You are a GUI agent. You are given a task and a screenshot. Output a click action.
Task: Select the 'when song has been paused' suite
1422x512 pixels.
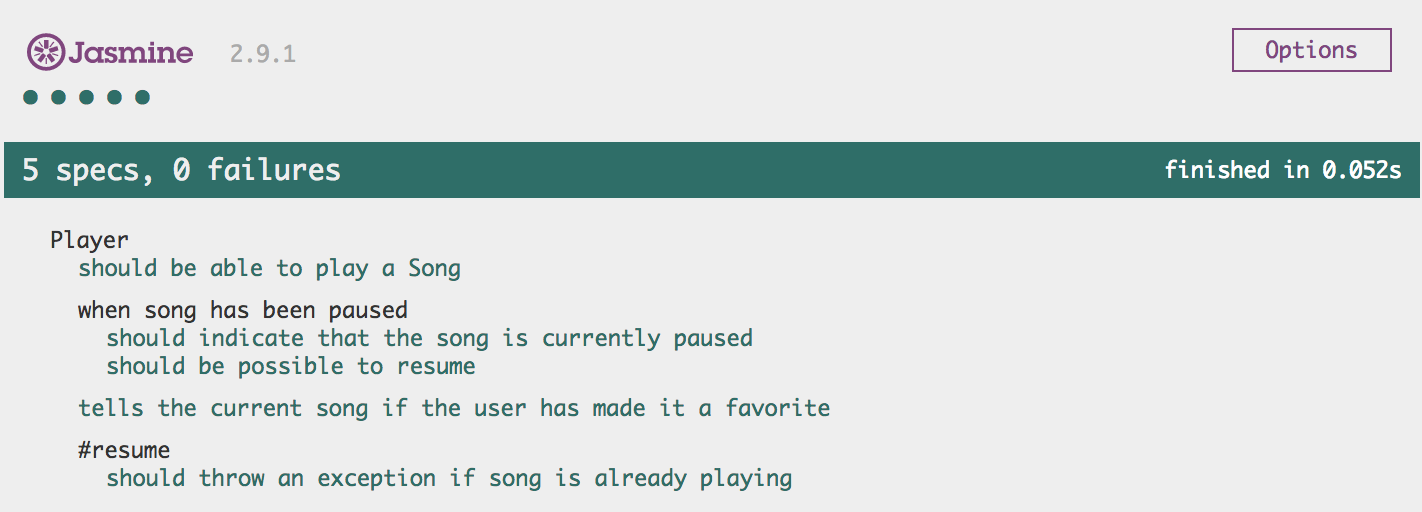(243, 310)
